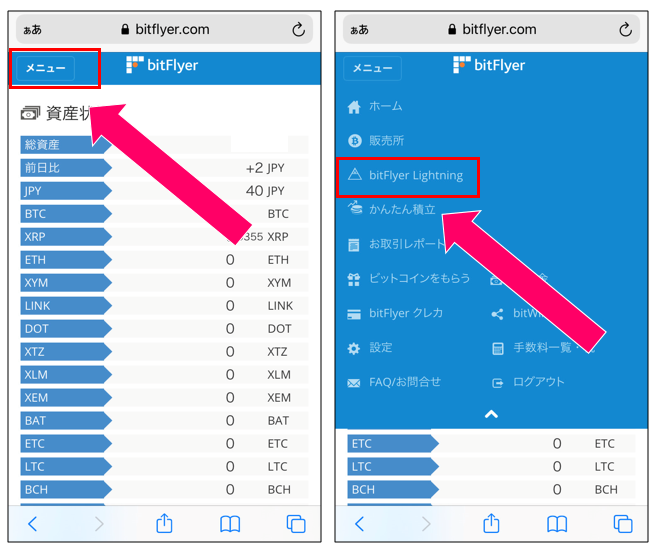The image size is (657, 549).
Task: Click the logout icon beside ログアウト
Action: pos(497,383)
